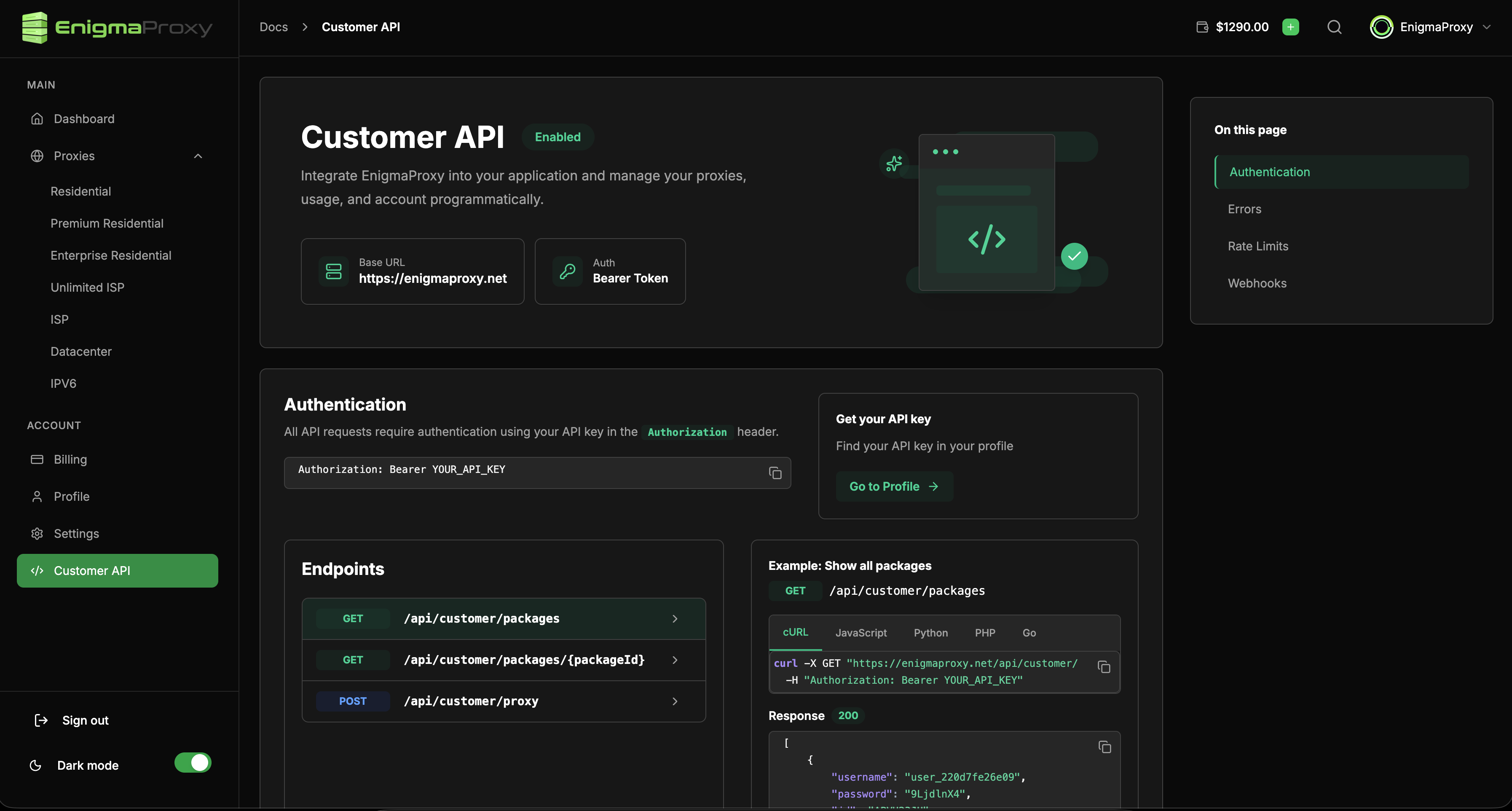Click the arrow on Go to Profile

[x=933, y=486]
